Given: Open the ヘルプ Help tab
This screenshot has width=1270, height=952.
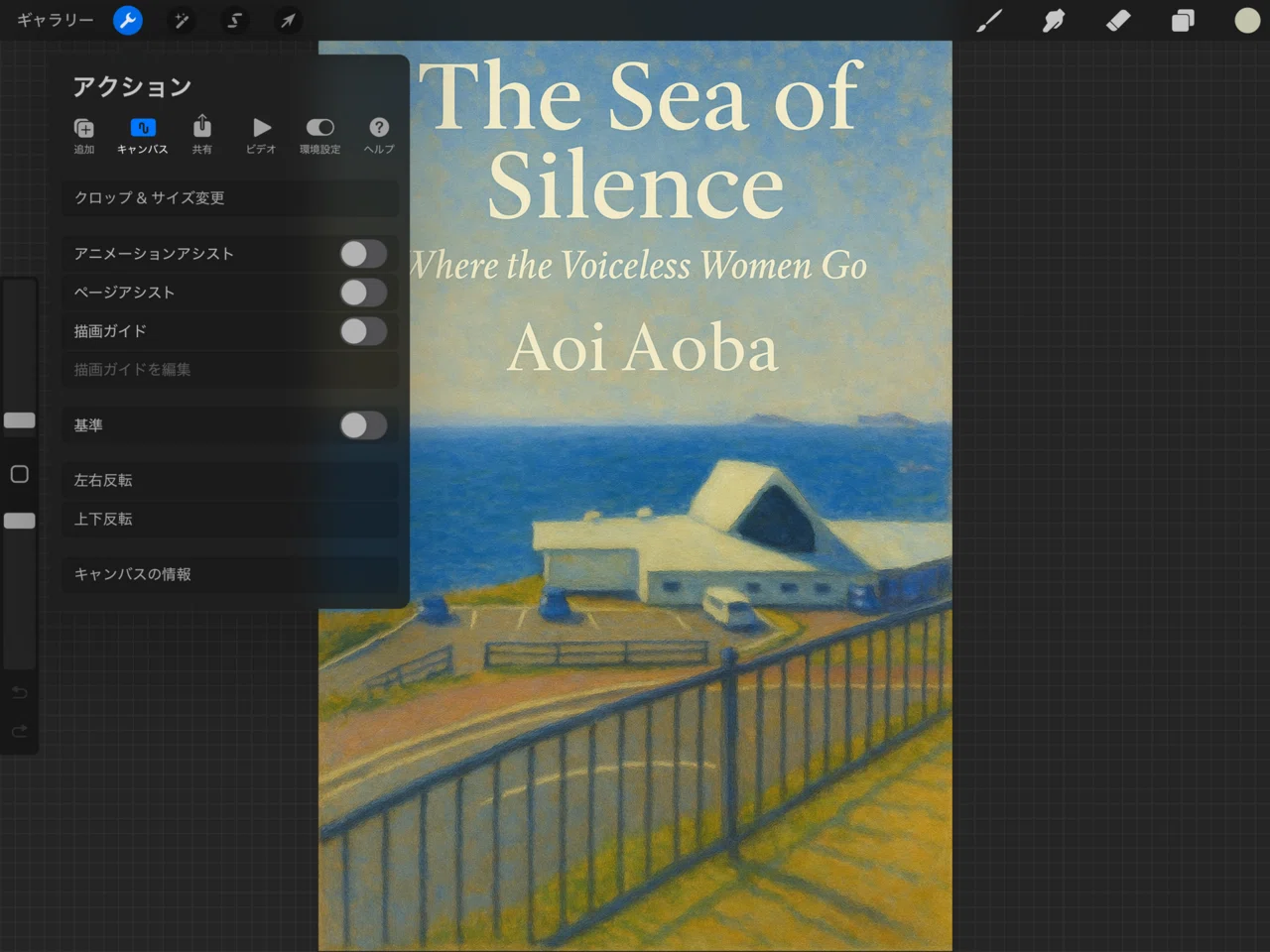Looking at the screenshot, I should 379,136.
